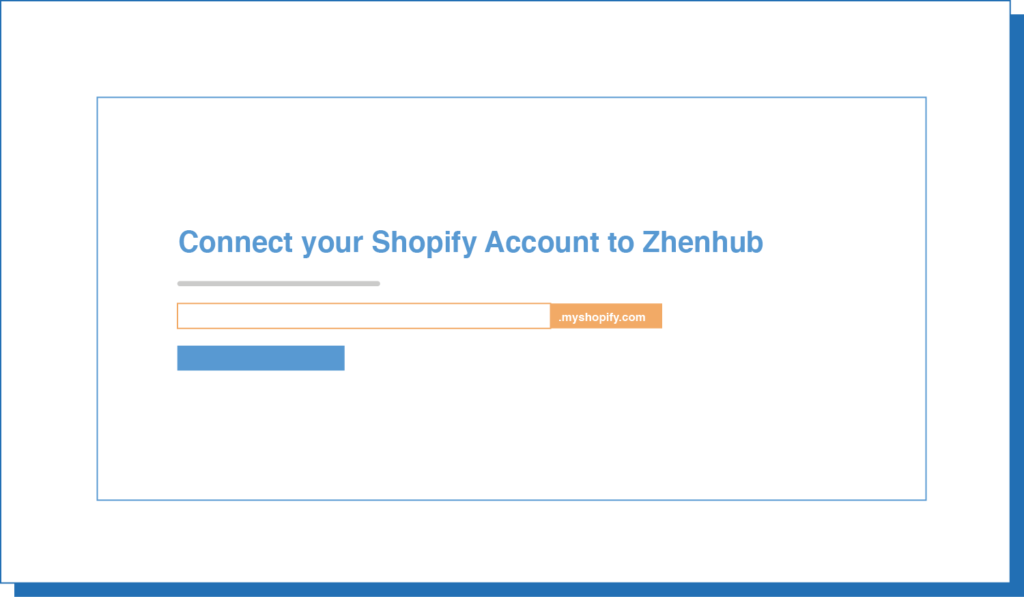Click the empty shop name input field
The image size is (1024, 597).
click(364, 316)
